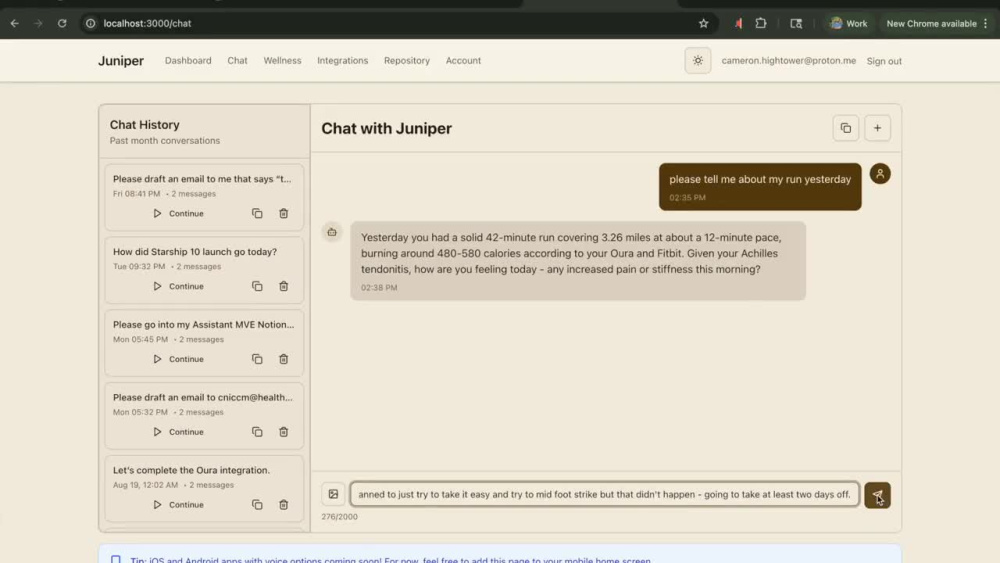Open the Integrations page
This screenshot has width=1000, height=563.
[342, 61]
